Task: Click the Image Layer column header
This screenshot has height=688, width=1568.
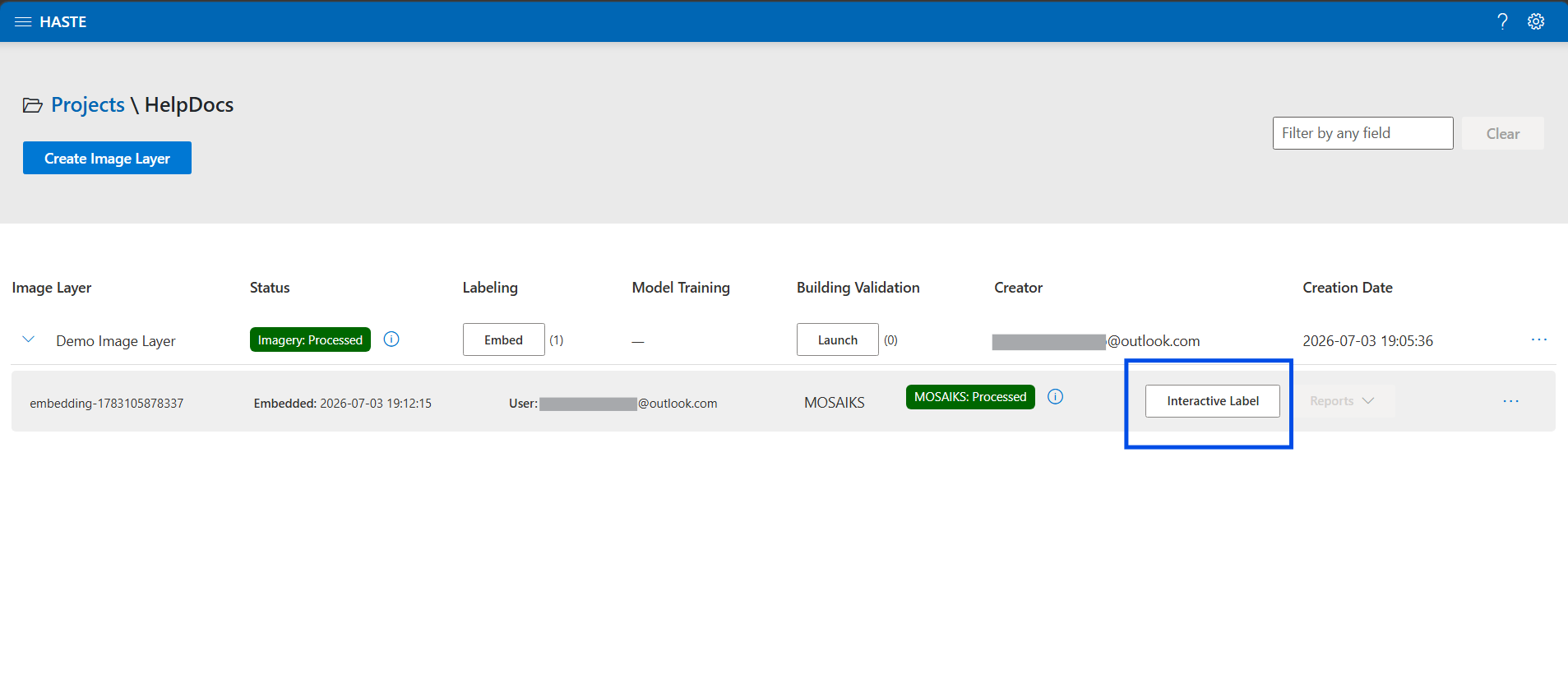Action: (52, 288)
